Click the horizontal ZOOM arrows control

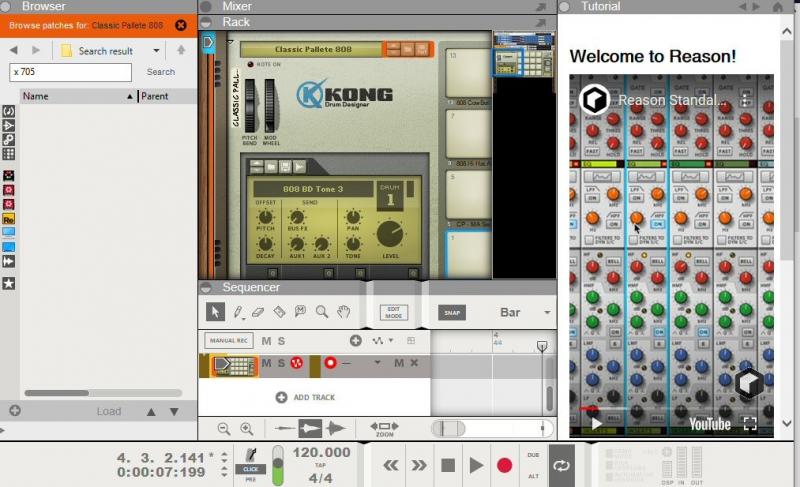point(384,428)
